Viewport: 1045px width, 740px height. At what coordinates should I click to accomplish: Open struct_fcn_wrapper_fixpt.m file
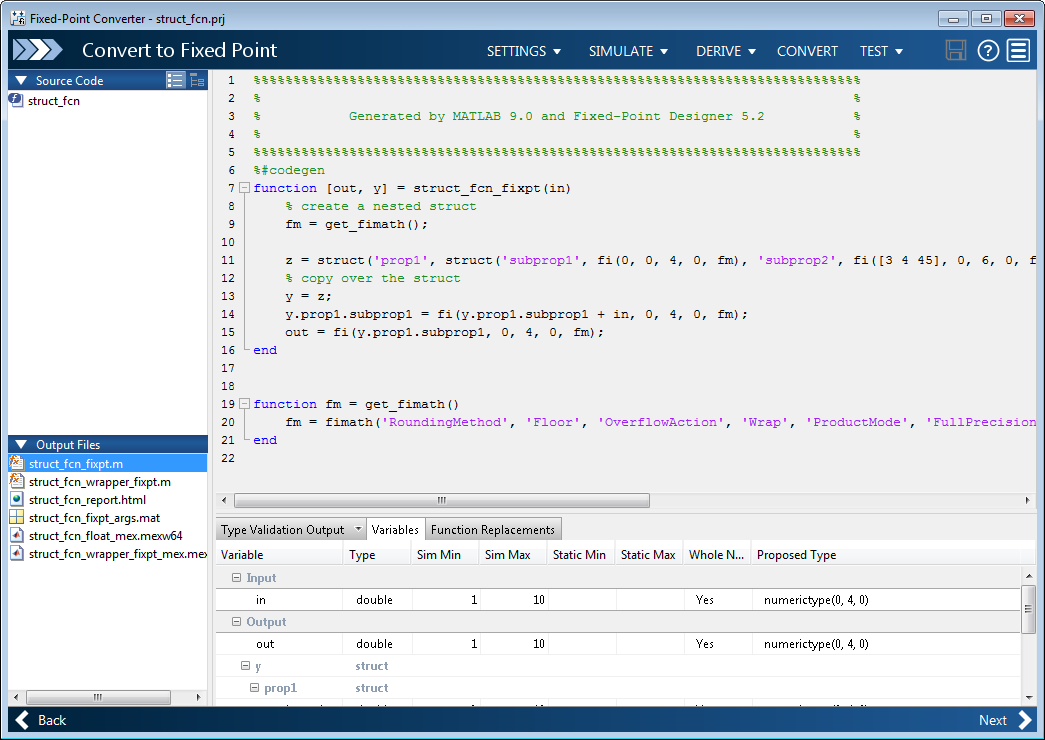click(x=99, y=481)
